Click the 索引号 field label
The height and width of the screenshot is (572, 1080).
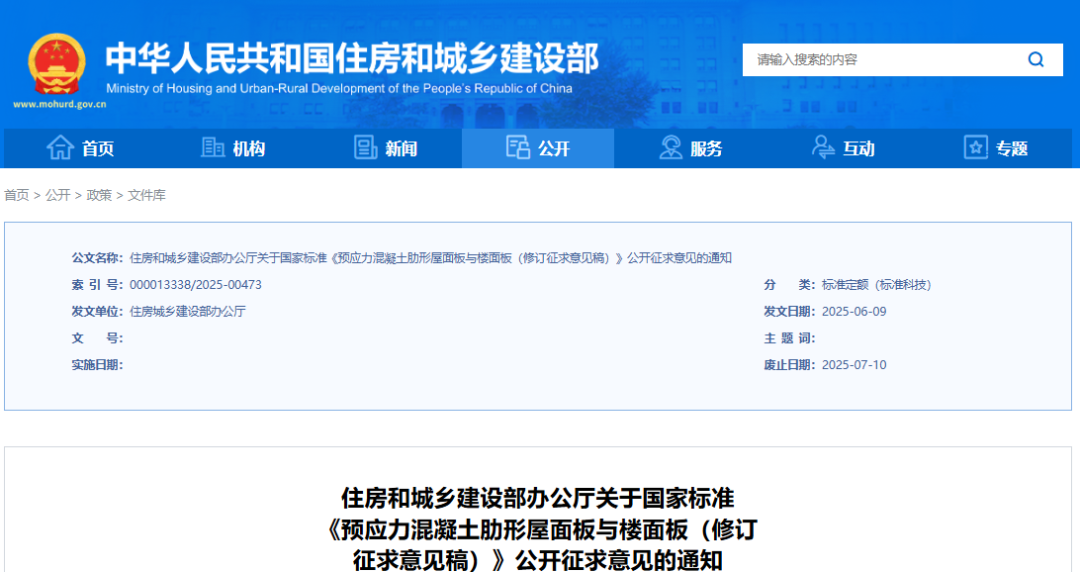(x=97, y=285)
